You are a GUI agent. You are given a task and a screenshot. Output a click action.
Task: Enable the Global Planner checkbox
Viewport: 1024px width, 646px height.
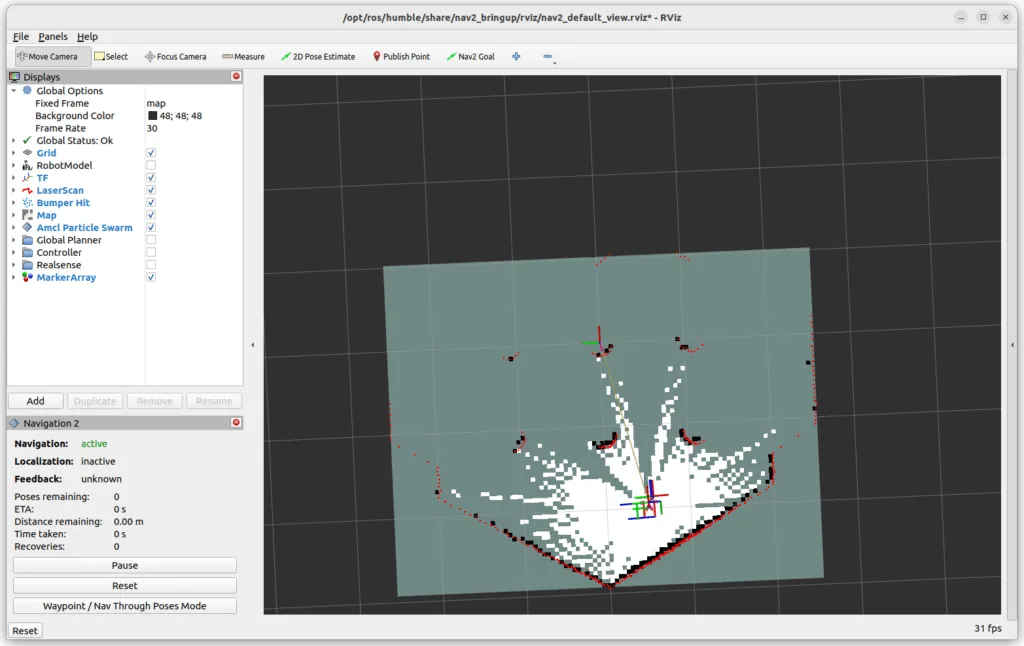click(151, 240)
